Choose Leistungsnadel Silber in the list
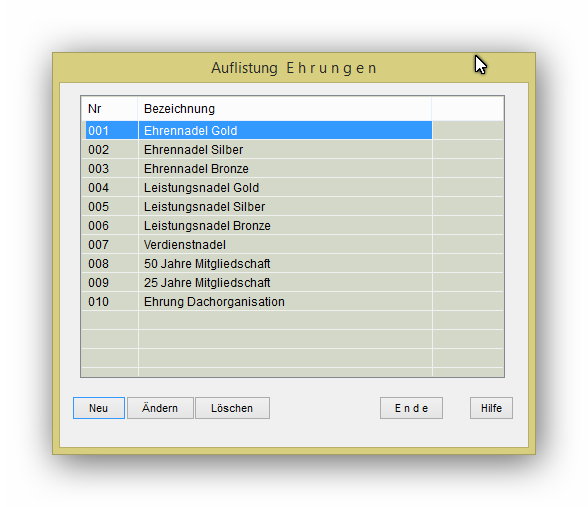 (259, 207)
